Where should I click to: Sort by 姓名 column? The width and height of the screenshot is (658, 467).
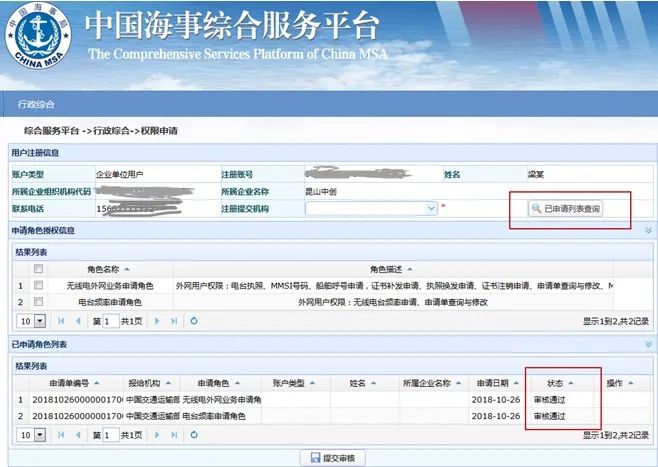tap(363, 383)
